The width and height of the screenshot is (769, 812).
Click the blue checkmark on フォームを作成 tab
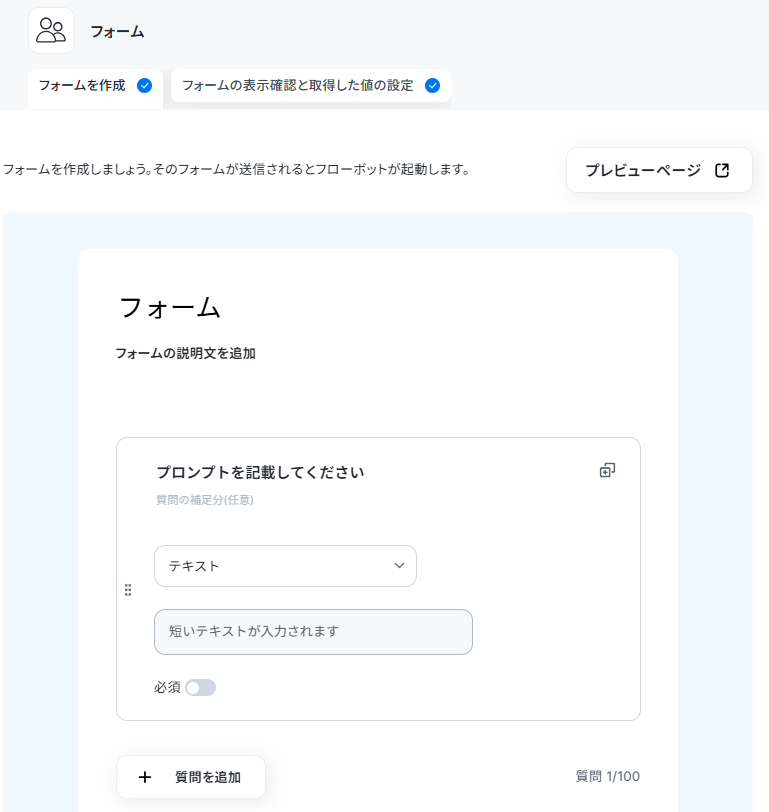pyautogui.click(x=144, y=85)
